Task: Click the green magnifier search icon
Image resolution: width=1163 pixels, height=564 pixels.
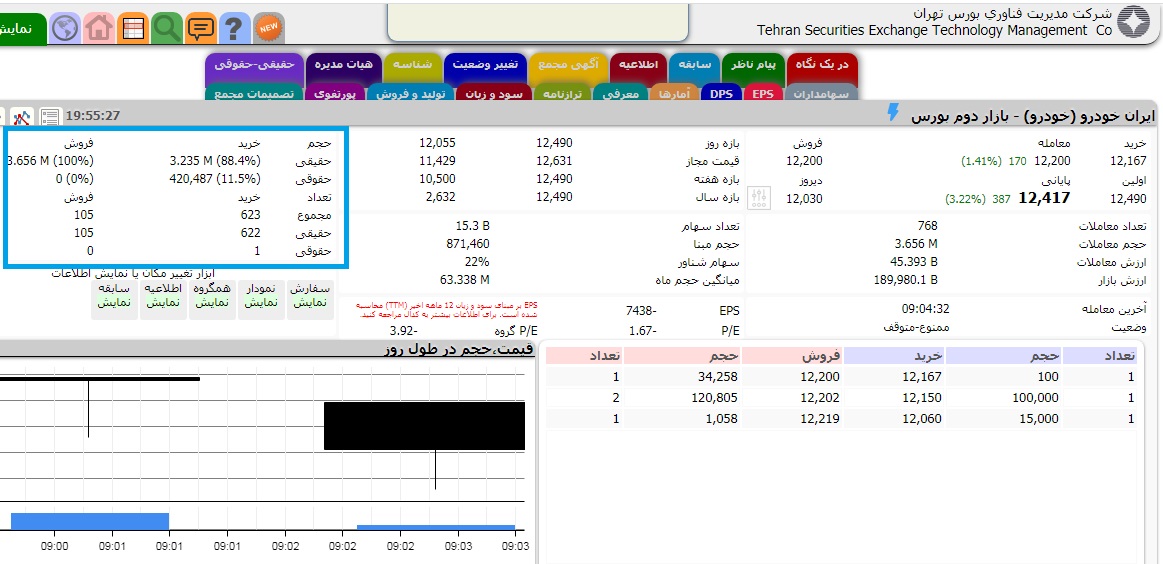Action: tap(167, 29)
